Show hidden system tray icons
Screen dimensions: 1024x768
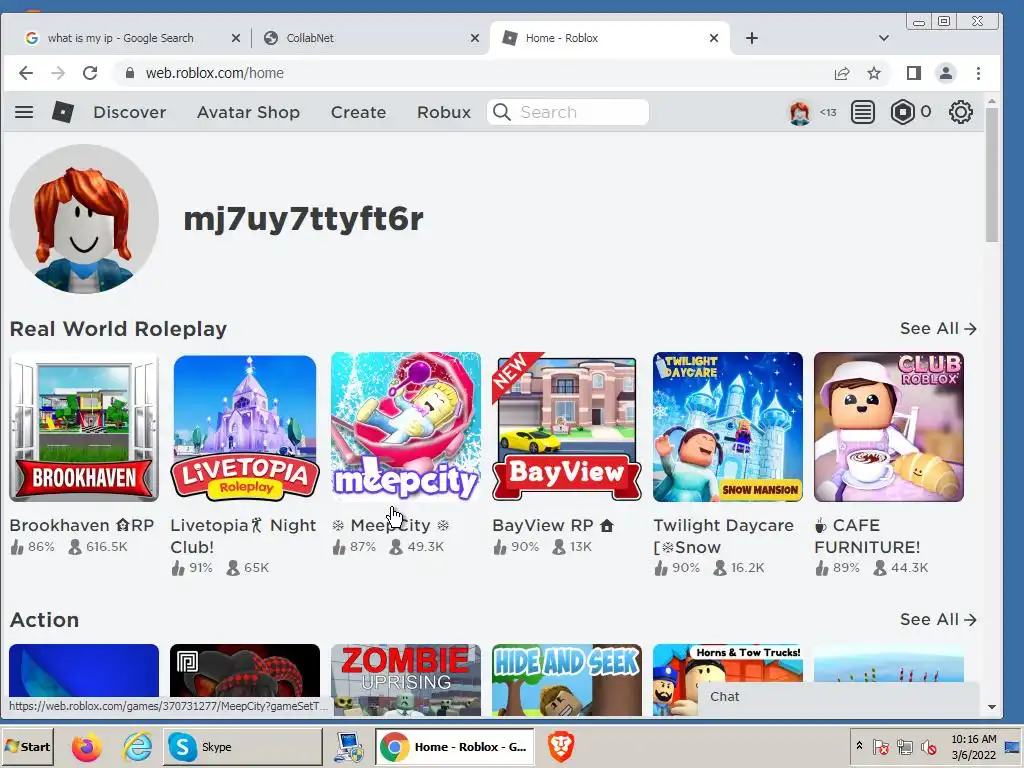coord(859,745)
